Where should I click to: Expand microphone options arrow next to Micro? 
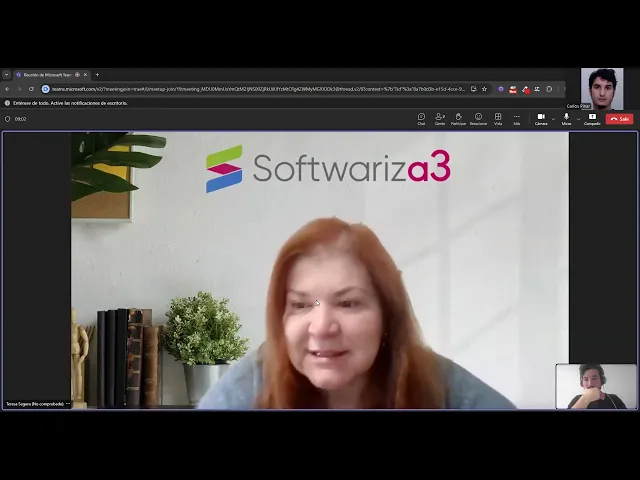[578, 119]
